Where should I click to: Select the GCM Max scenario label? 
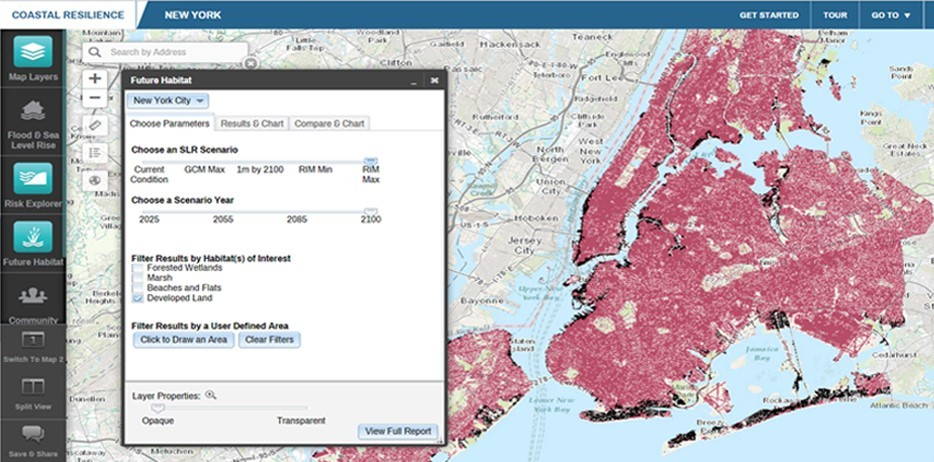point(204,170)
